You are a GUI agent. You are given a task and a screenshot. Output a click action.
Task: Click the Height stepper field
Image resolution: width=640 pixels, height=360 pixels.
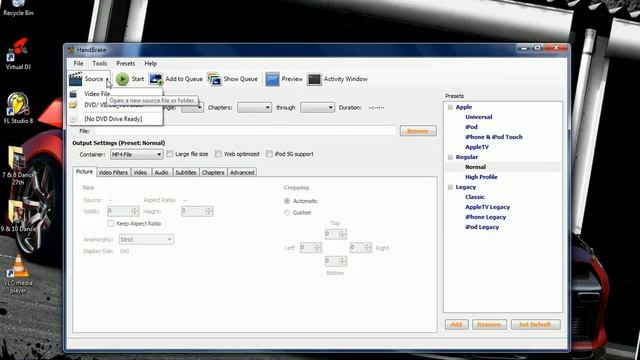pyautogui.click(x=197, y=211)
